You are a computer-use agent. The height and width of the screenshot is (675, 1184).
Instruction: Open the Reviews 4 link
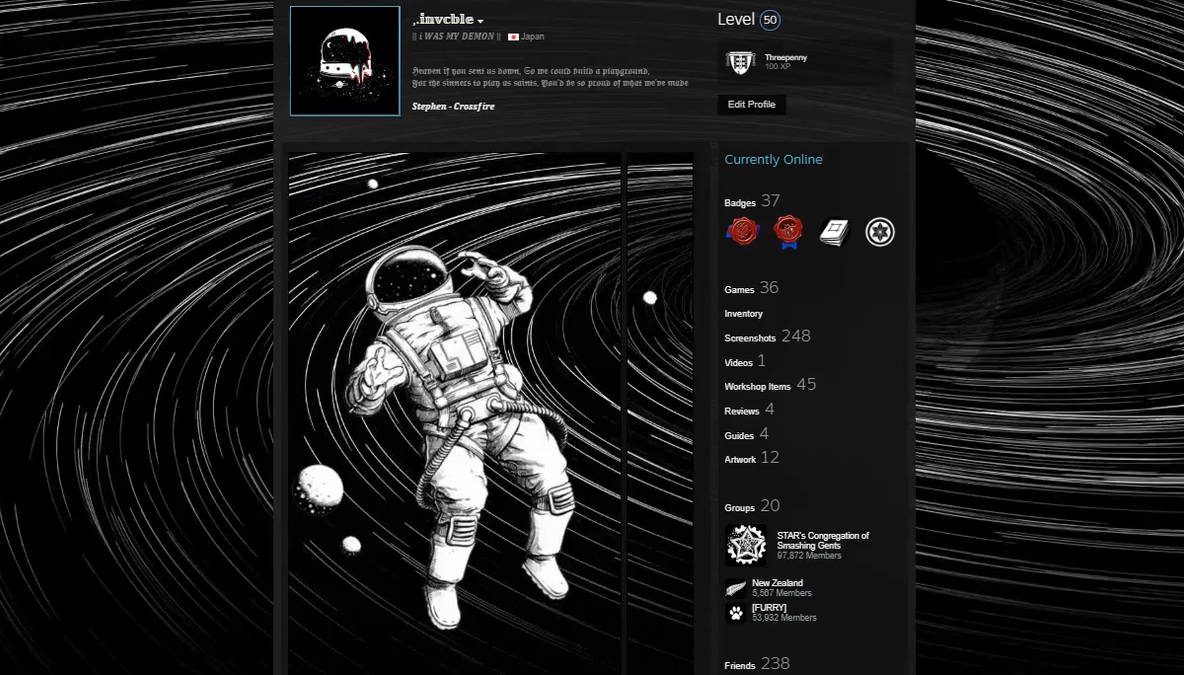[x=749, y=410]
